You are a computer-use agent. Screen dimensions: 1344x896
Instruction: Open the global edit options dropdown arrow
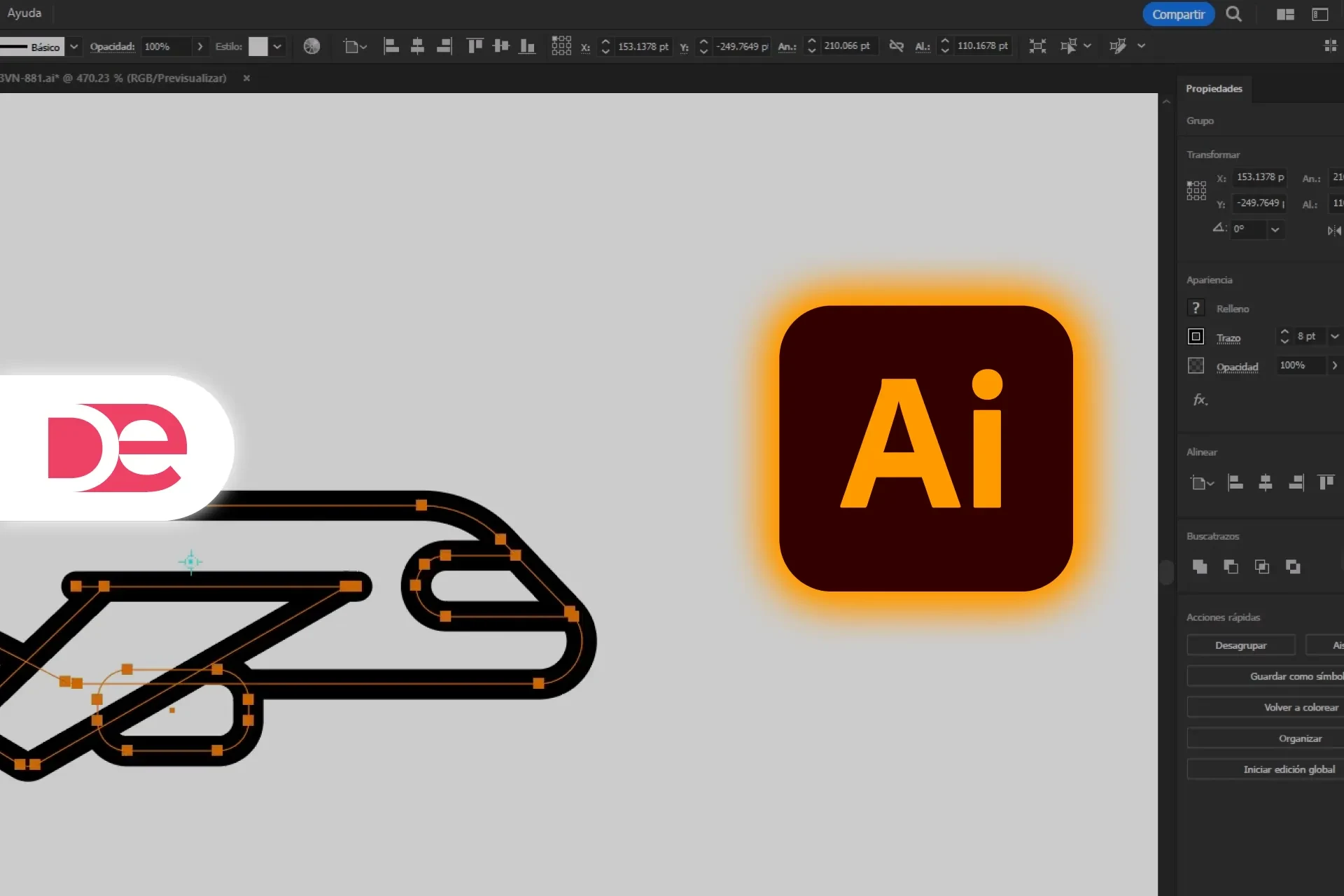click(1141, 46)
